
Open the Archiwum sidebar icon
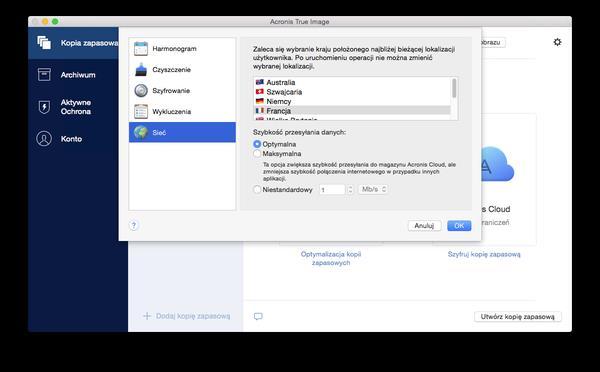coord(44,75)
